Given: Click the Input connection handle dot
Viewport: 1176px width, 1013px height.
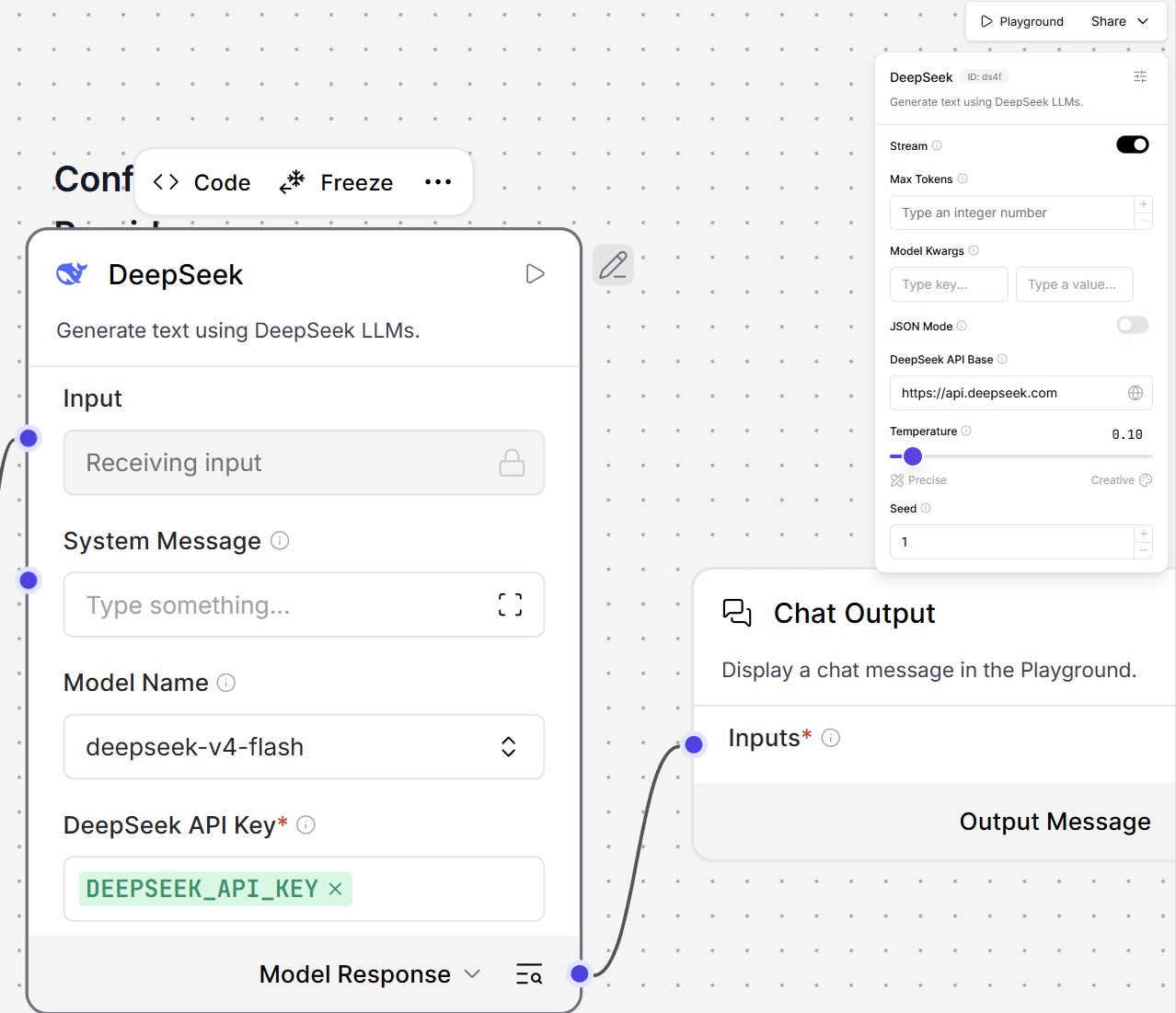Looking at the screenshot, I should click(x=29, y=438).
